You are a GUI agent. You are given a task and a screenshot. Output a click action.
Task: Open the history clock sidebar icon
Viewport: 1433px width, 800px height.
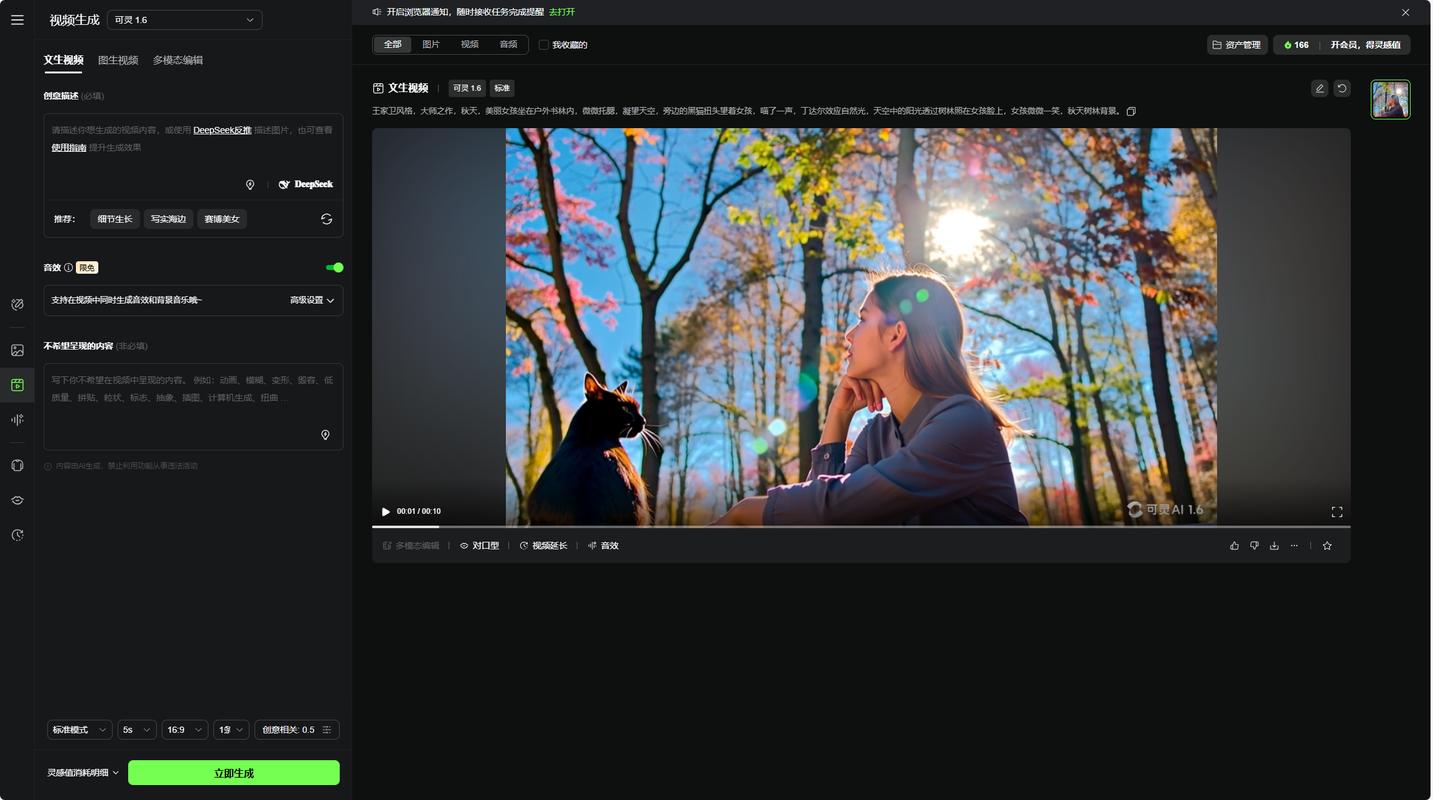17,535
